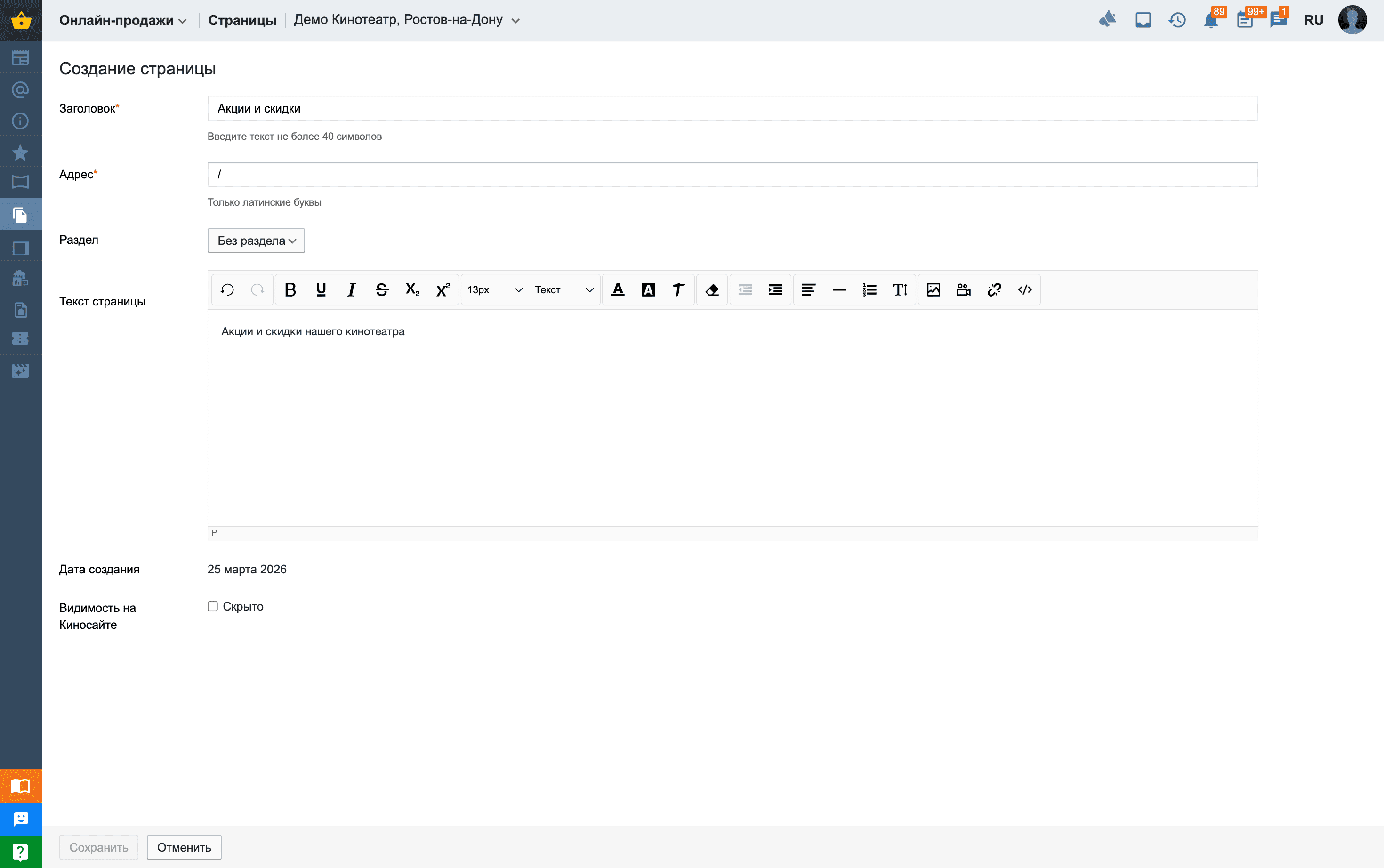Click the eraser clear formatting icon
Image resolution: width=1384 pixels, height=868 pixels.
(x=712, y=290)
